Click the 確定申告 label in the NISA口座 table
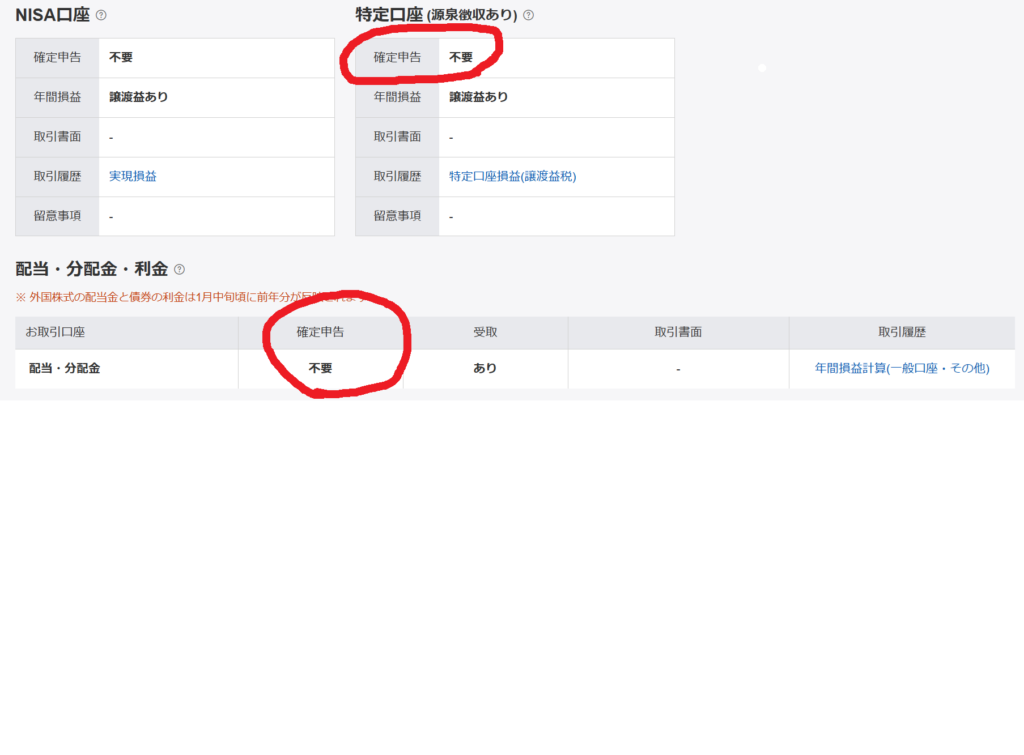This screenshot has width=1024, height=755. (x=57, y=58)
